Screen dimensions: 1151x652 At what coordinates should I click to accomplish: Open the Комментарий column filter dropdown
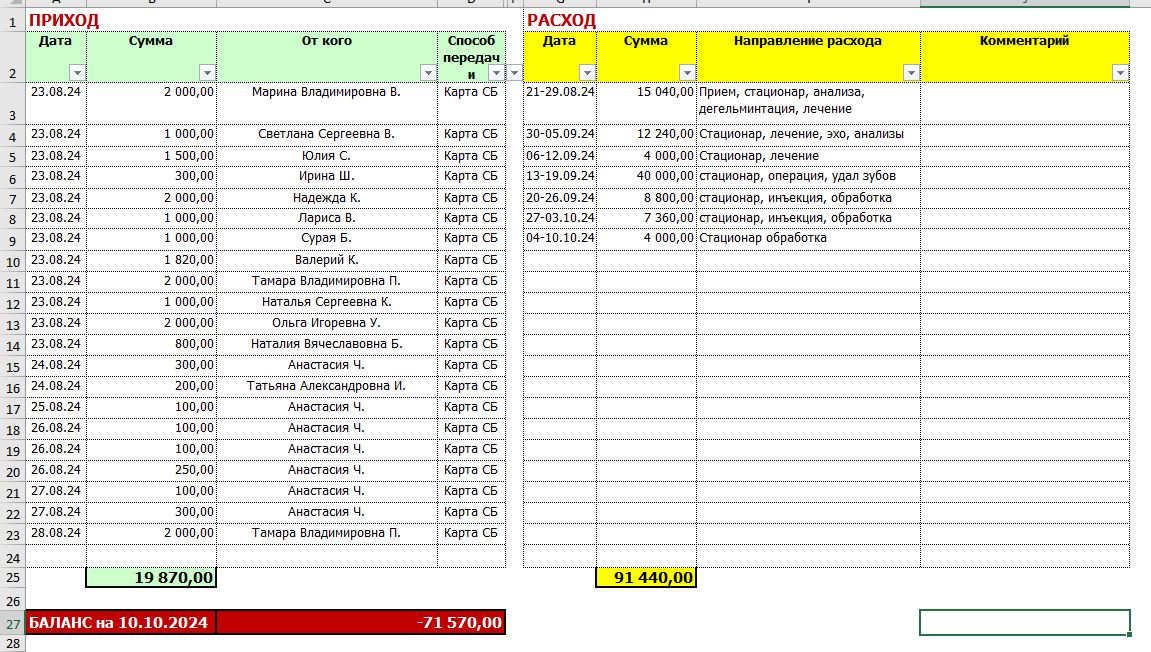[x=1120, y=73]
